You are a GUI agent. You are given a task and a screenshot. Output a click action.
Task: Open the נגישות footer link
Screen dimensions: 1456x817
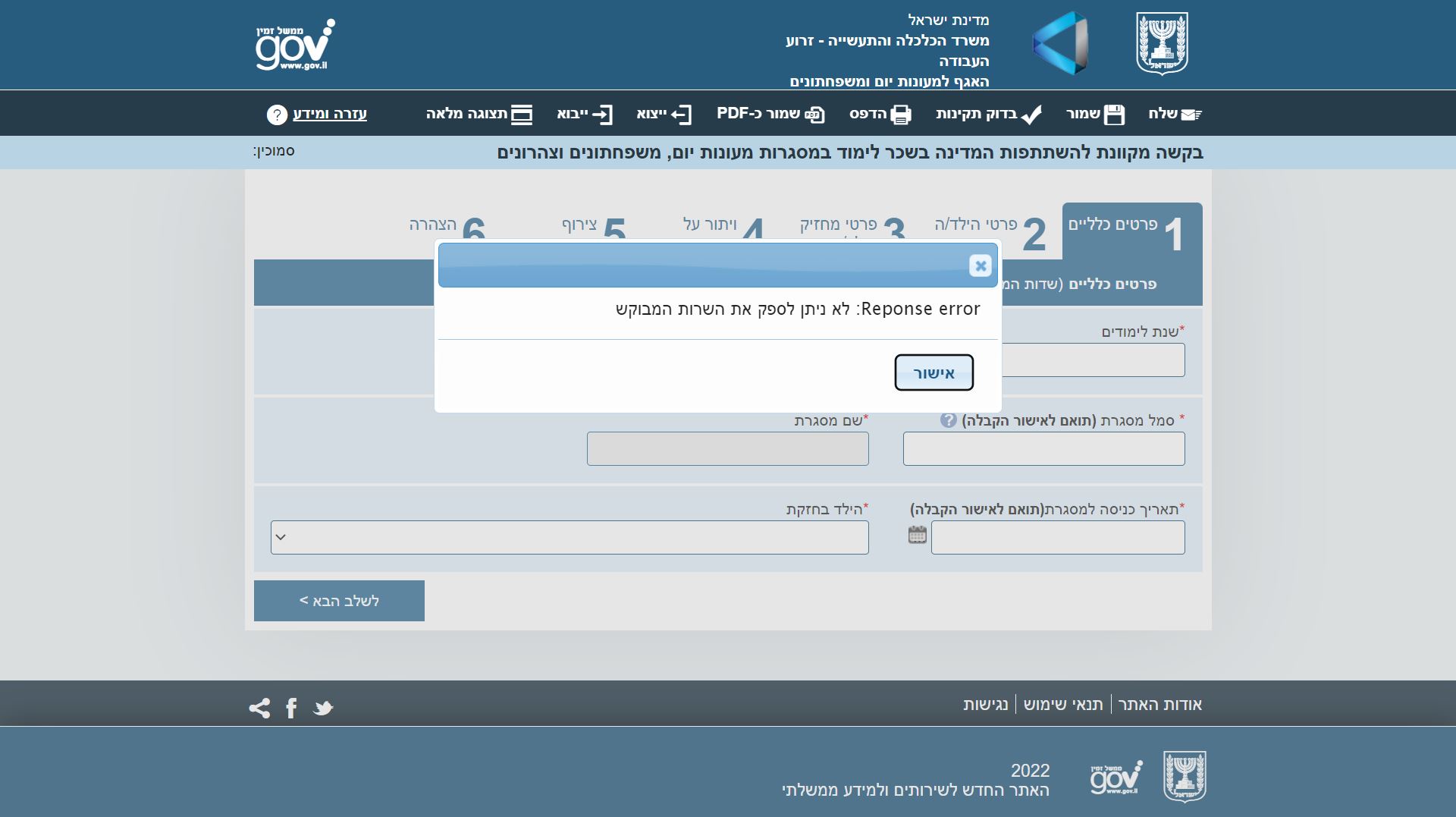tap(986, 705)
